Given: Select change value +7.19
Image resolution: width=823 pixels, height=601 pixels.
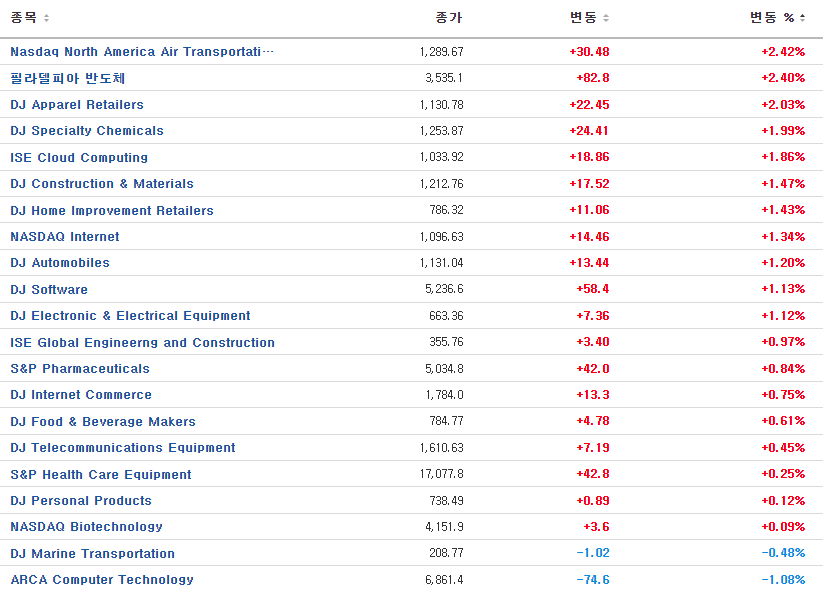Looking at the screenshot, I should (x=593, y=448).
